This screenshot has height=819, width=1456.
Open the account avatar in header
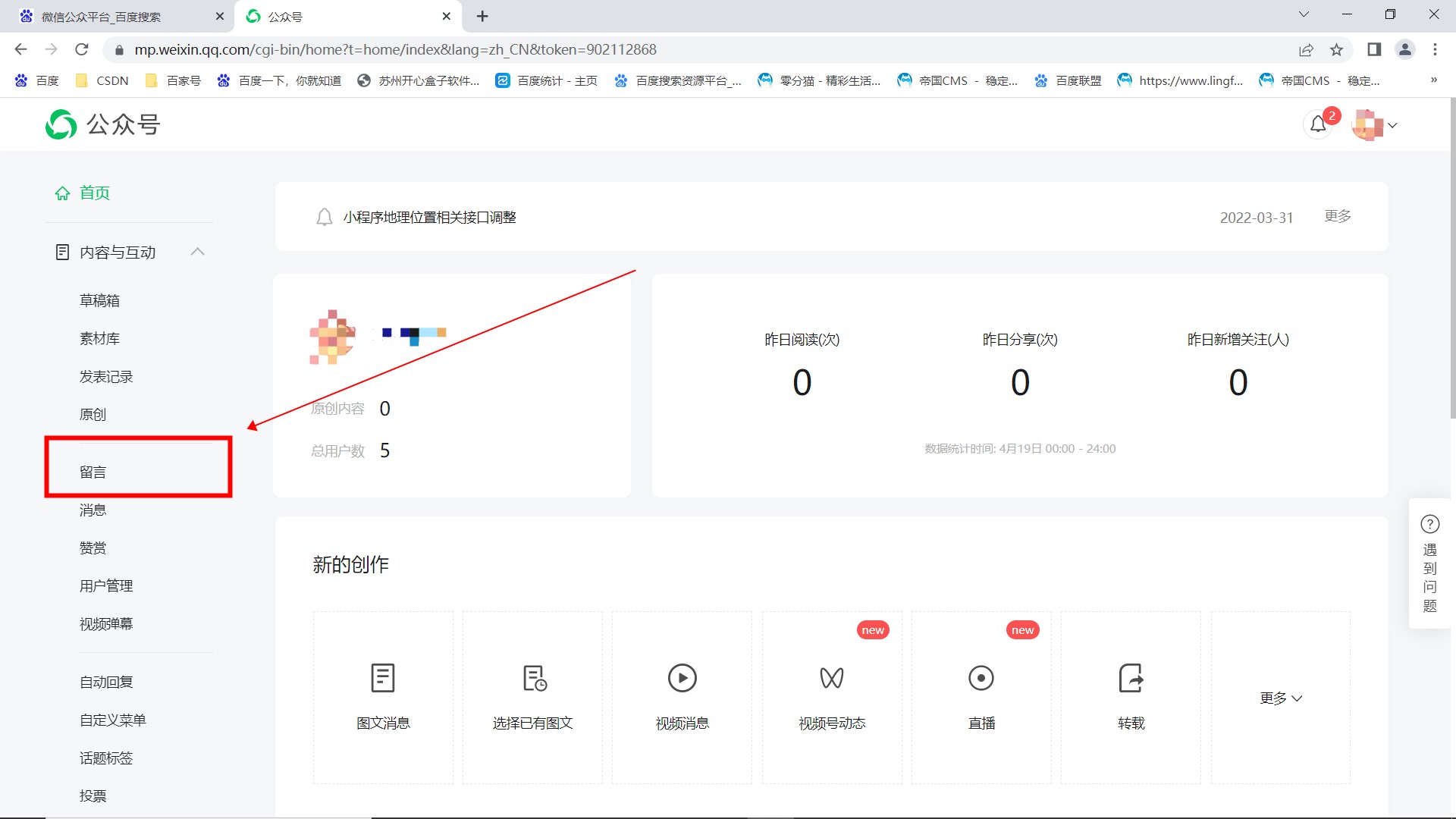[x=1368, y=125]
